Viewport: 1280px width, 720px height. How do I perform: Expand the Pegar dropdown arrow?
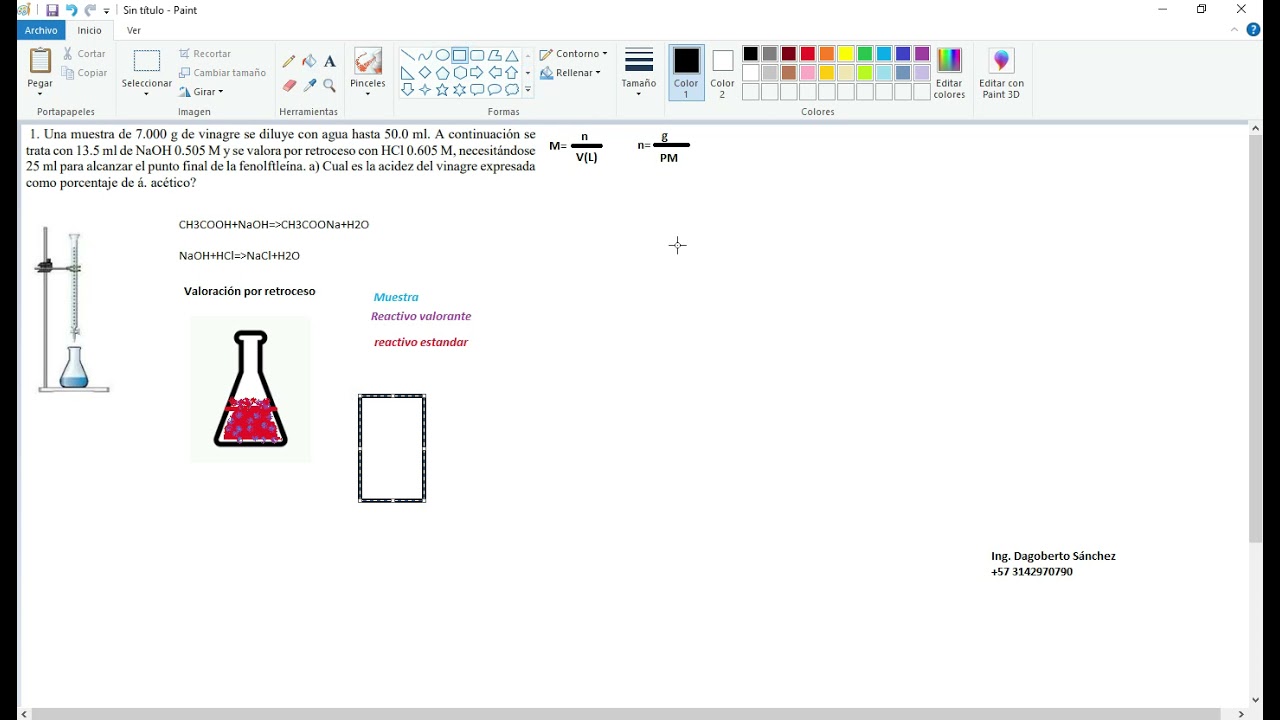[x=40, y=94]
